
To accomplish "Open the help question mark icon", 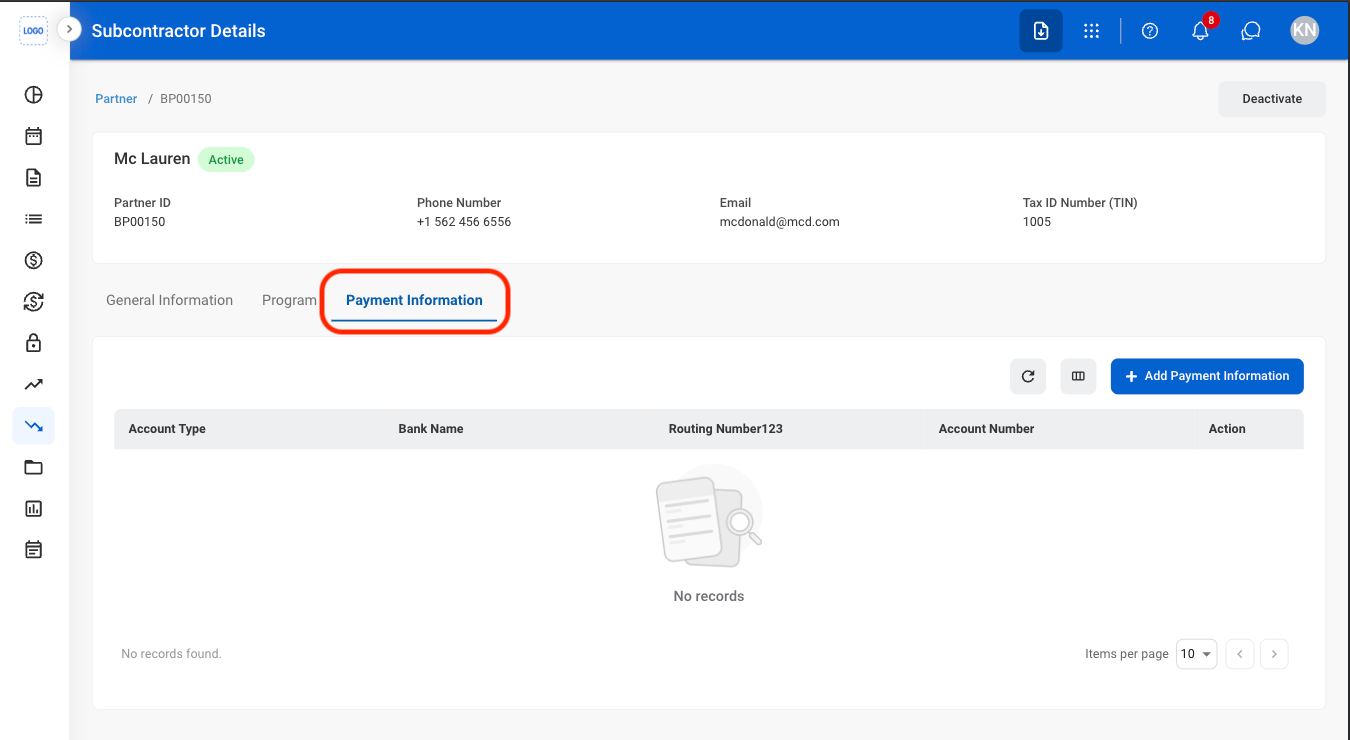I will [1150, 31].
